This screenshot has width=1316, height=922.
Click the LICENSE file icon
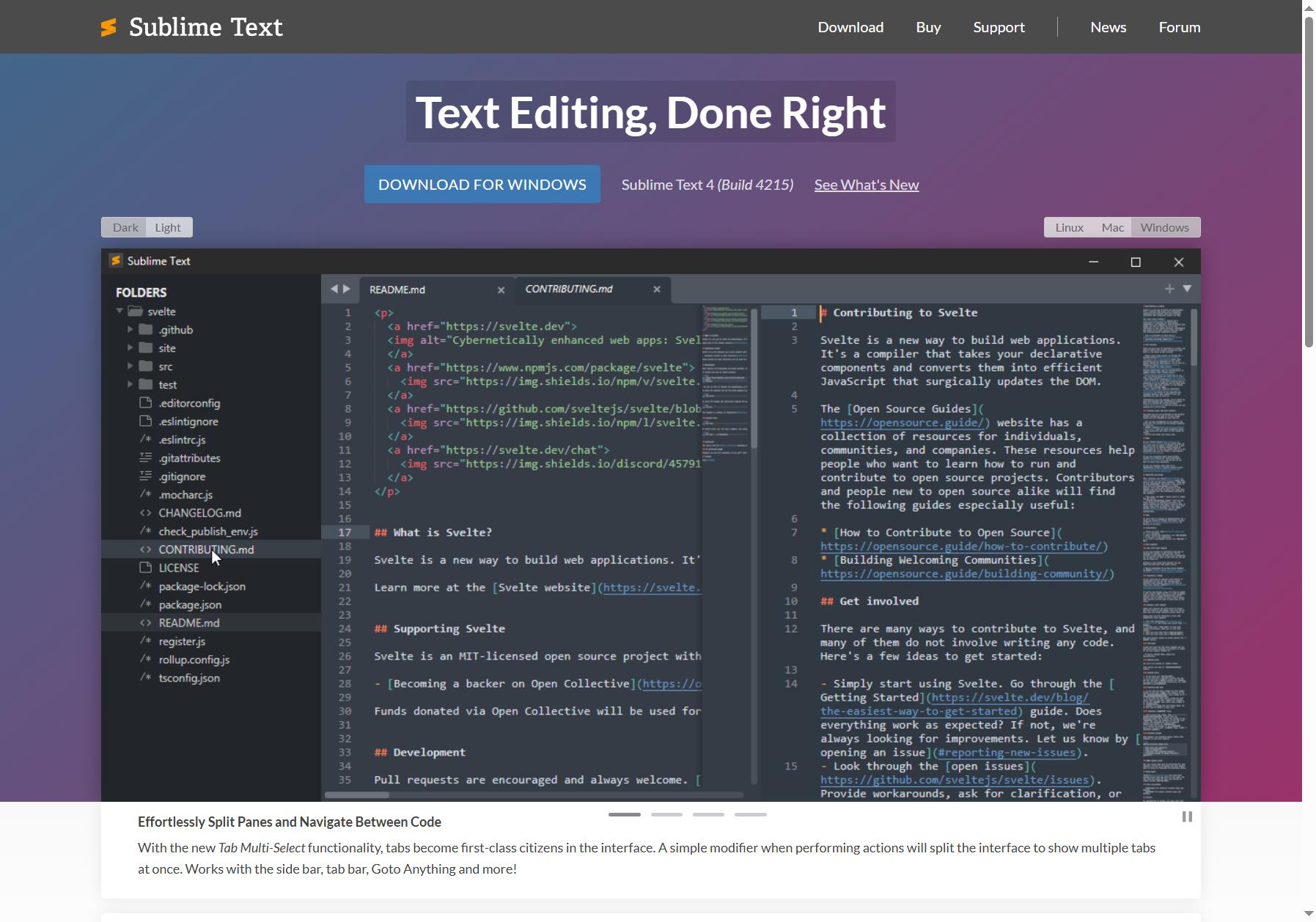pyautogui.click(x=146, y=568)
